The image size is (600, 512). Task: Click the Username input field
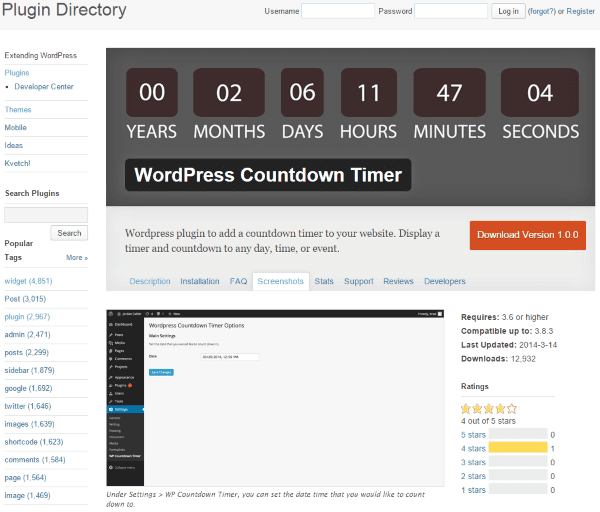(x=338, y=11)
